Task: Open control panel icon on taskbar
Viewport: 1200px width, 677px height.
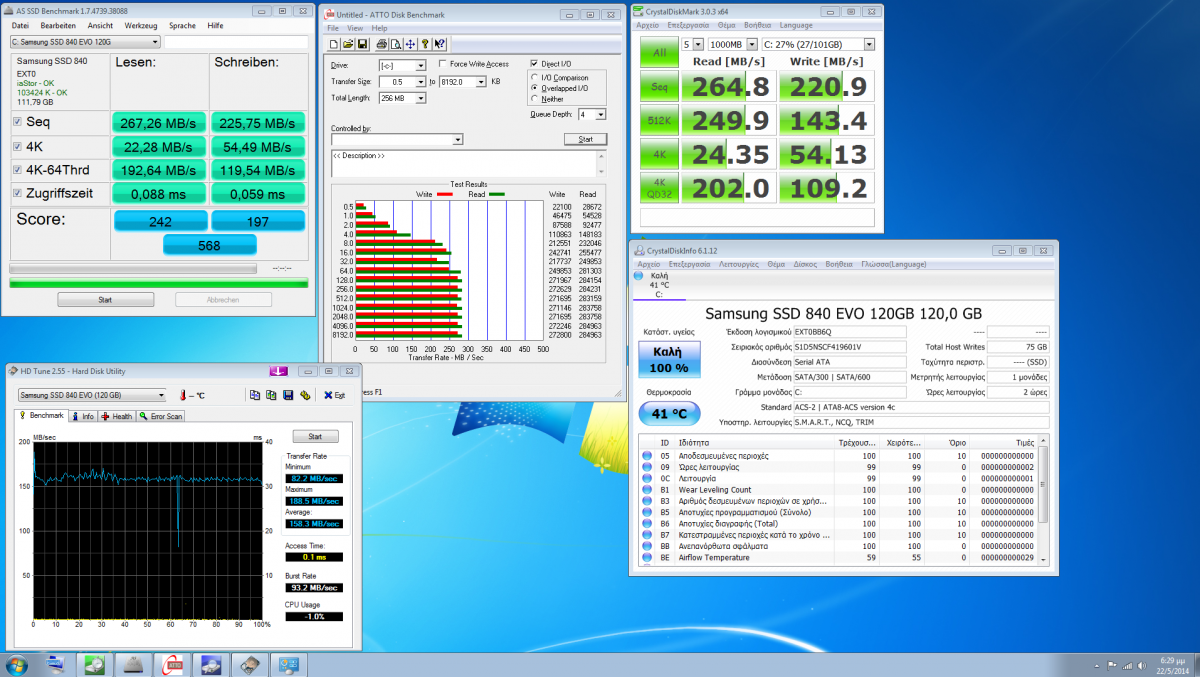Action: (x=289, y=664)
